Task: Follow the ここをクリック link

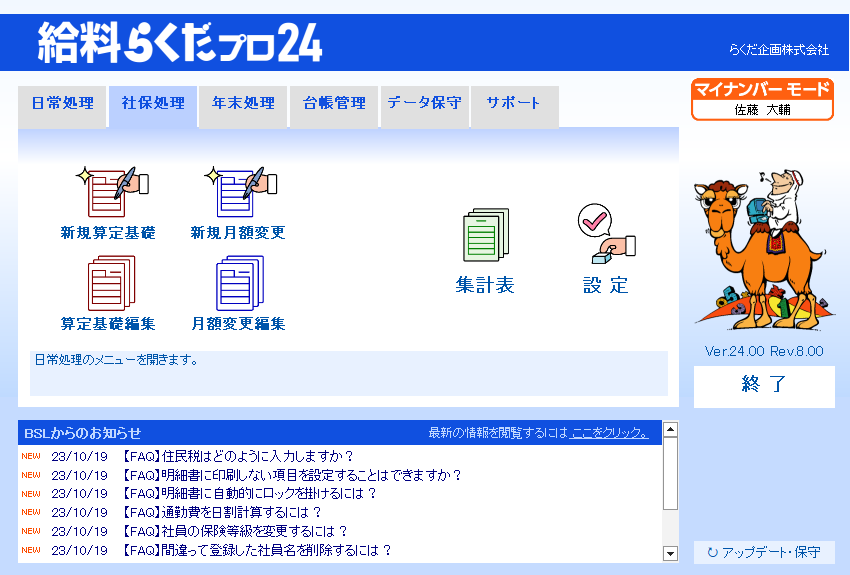Action: pyautogui.click(x=609, y=432)
